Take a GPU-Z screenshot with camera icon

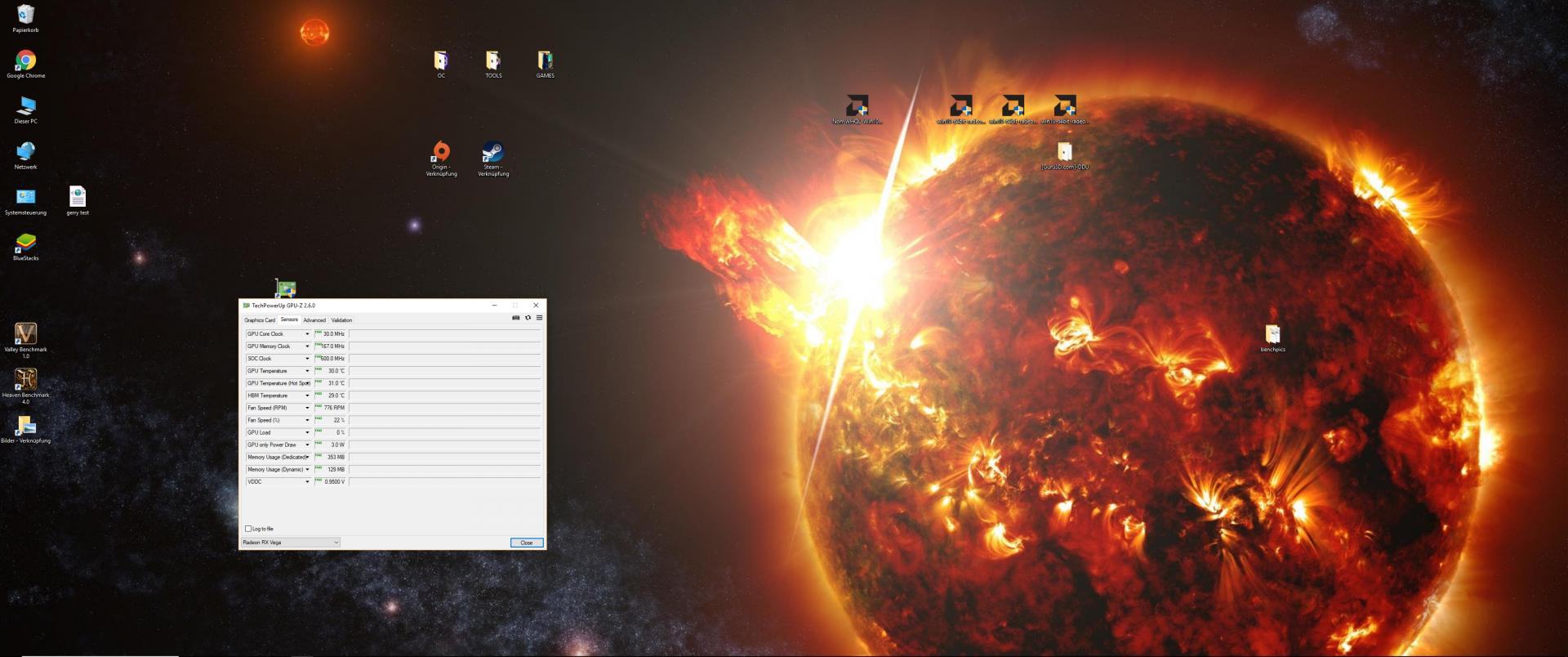coord(515,318)
